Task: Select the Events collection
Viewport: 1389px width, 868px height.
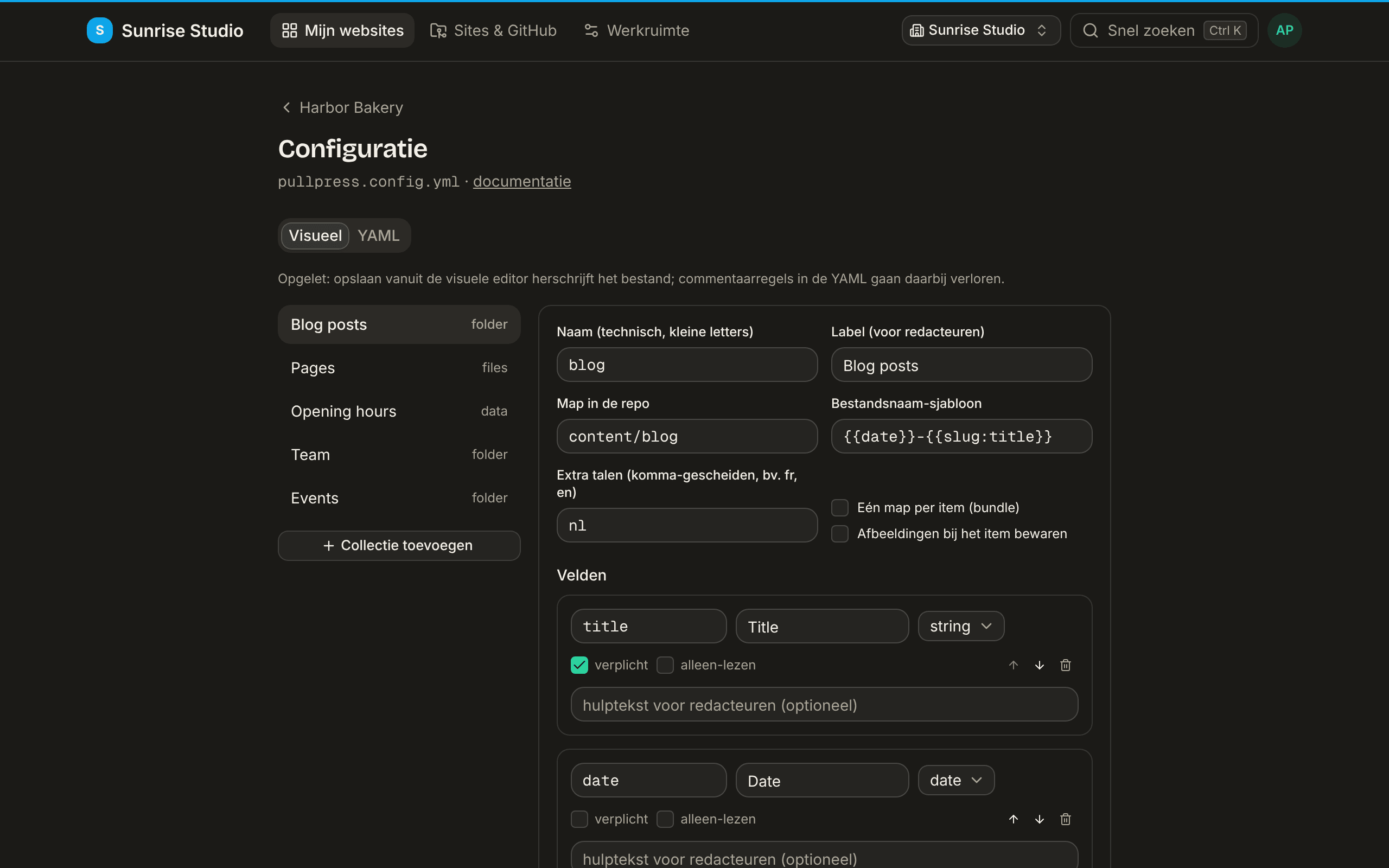Action: click(399, 499)
